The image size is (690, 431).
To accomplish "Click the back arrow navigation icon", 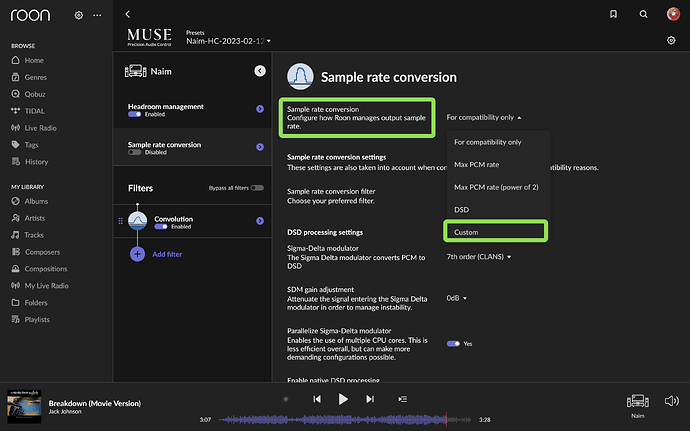I will [127, 15].
